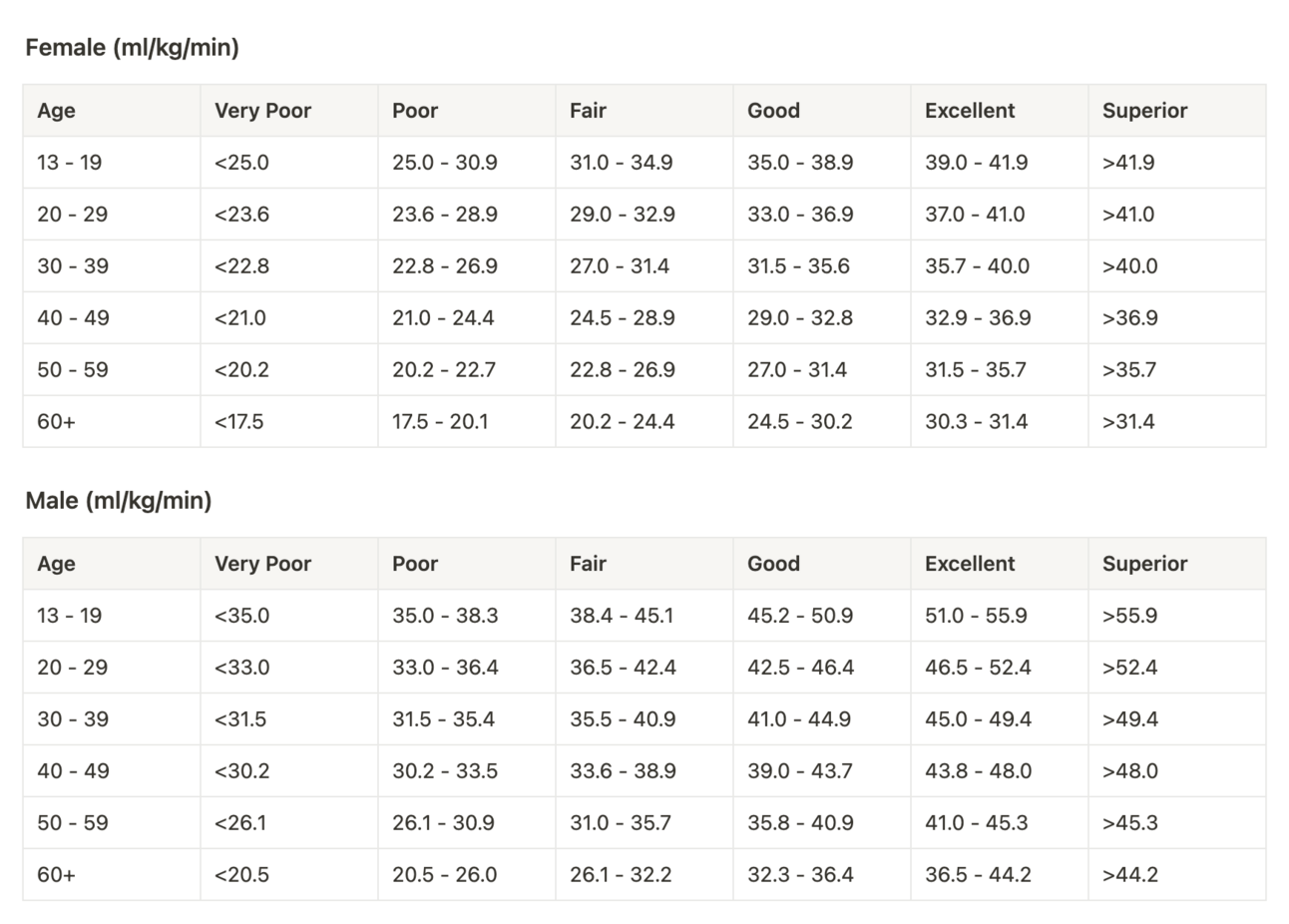Select the Male cell showing ">44.2"
Viewport: 1289px width, 924px height.
[x=1129, y=875]
